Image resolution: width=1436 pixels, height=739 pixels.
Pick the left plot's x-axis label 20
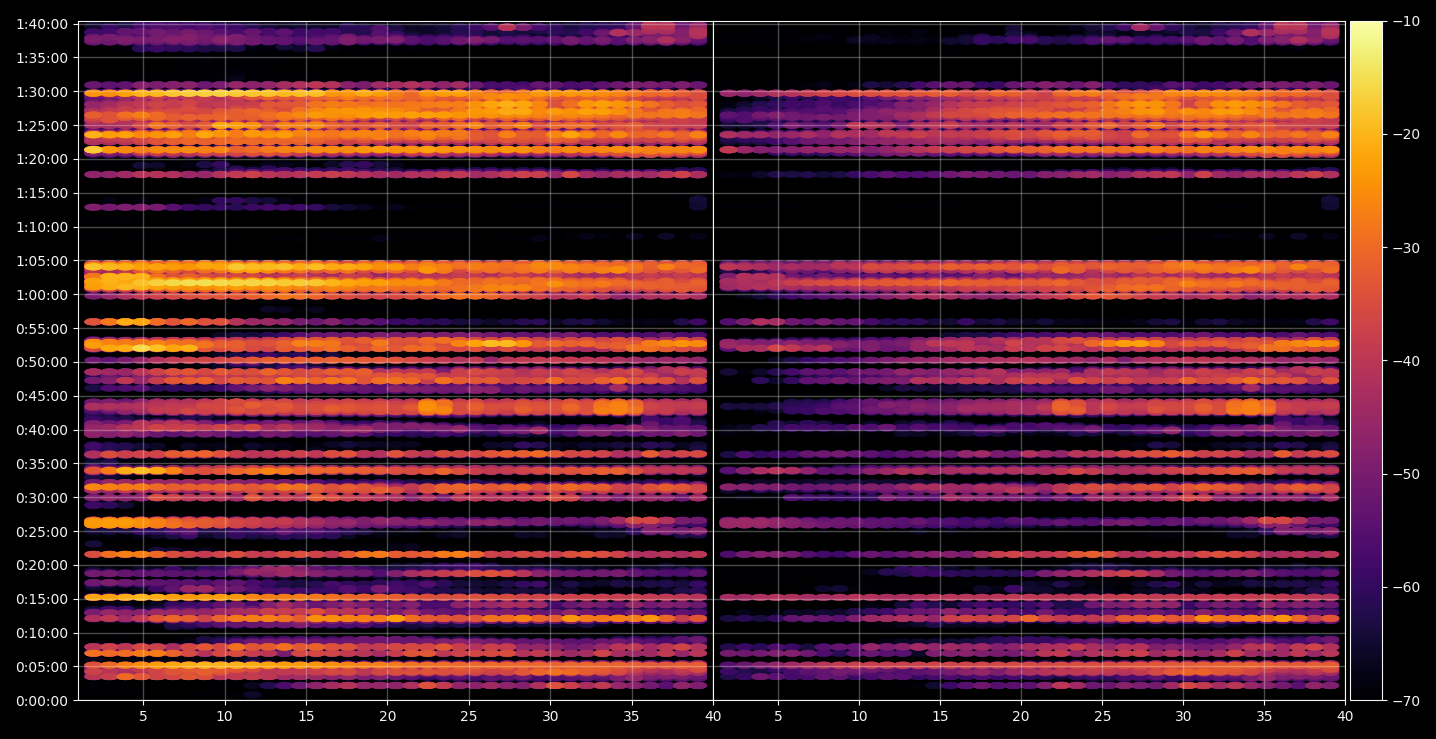[x=387, y=716]
